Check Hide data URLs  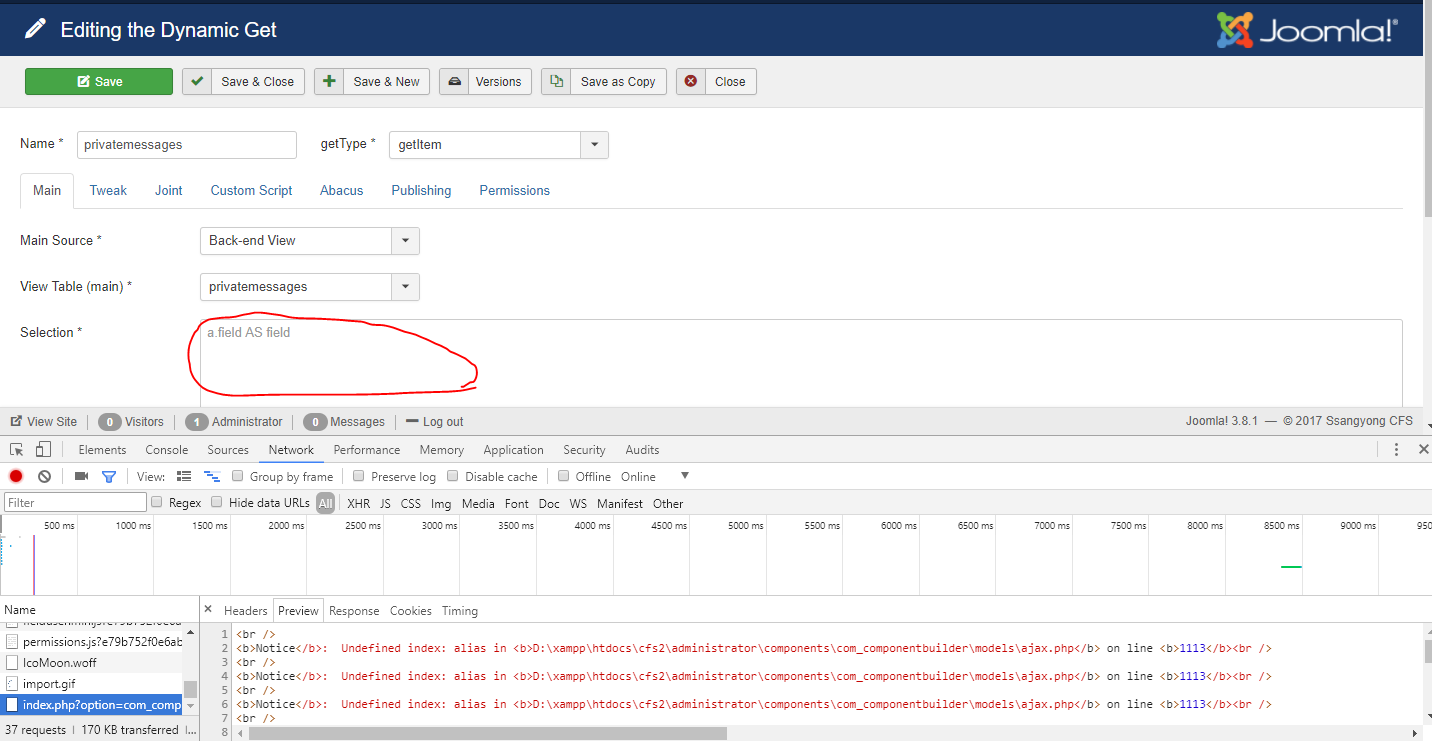[217, 503]
